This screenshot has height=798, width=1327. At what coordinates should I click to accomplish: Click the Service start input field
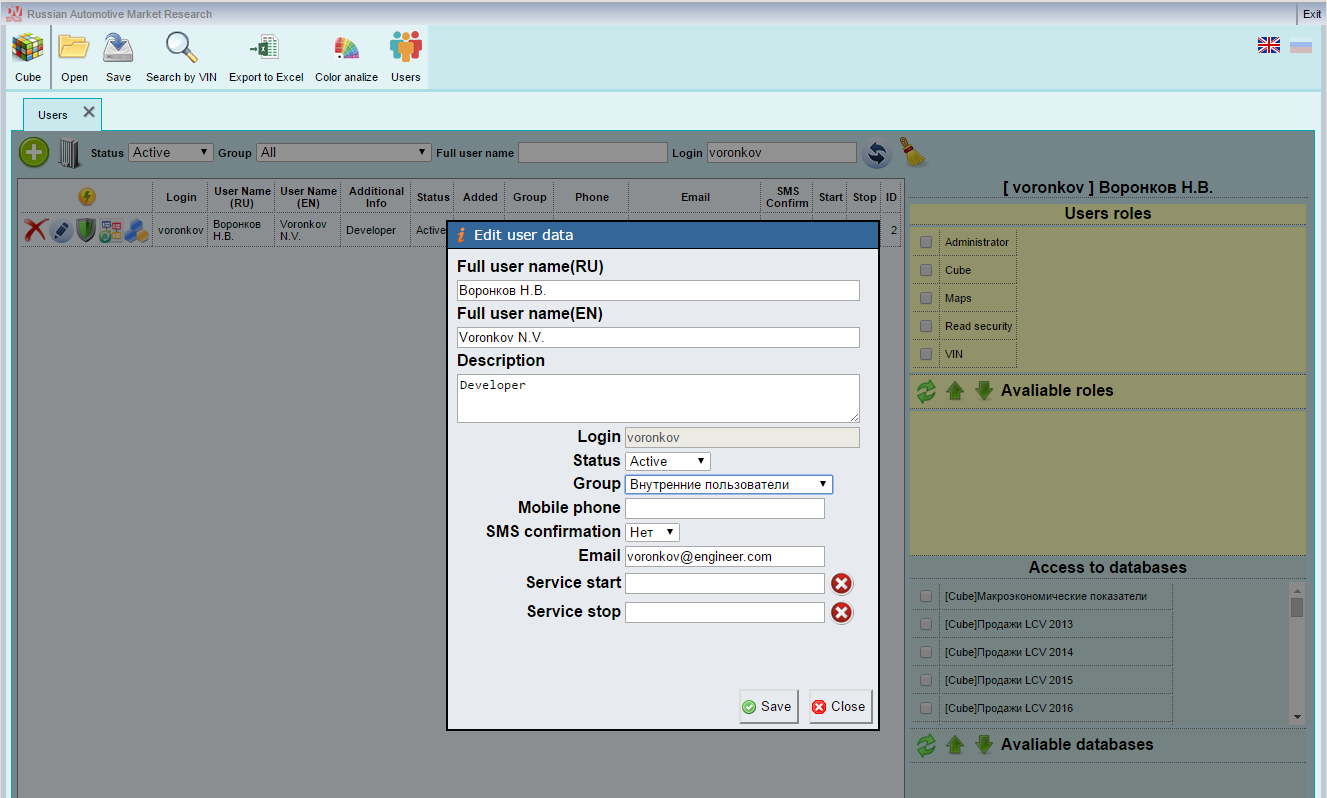click(x=725, y=583)
